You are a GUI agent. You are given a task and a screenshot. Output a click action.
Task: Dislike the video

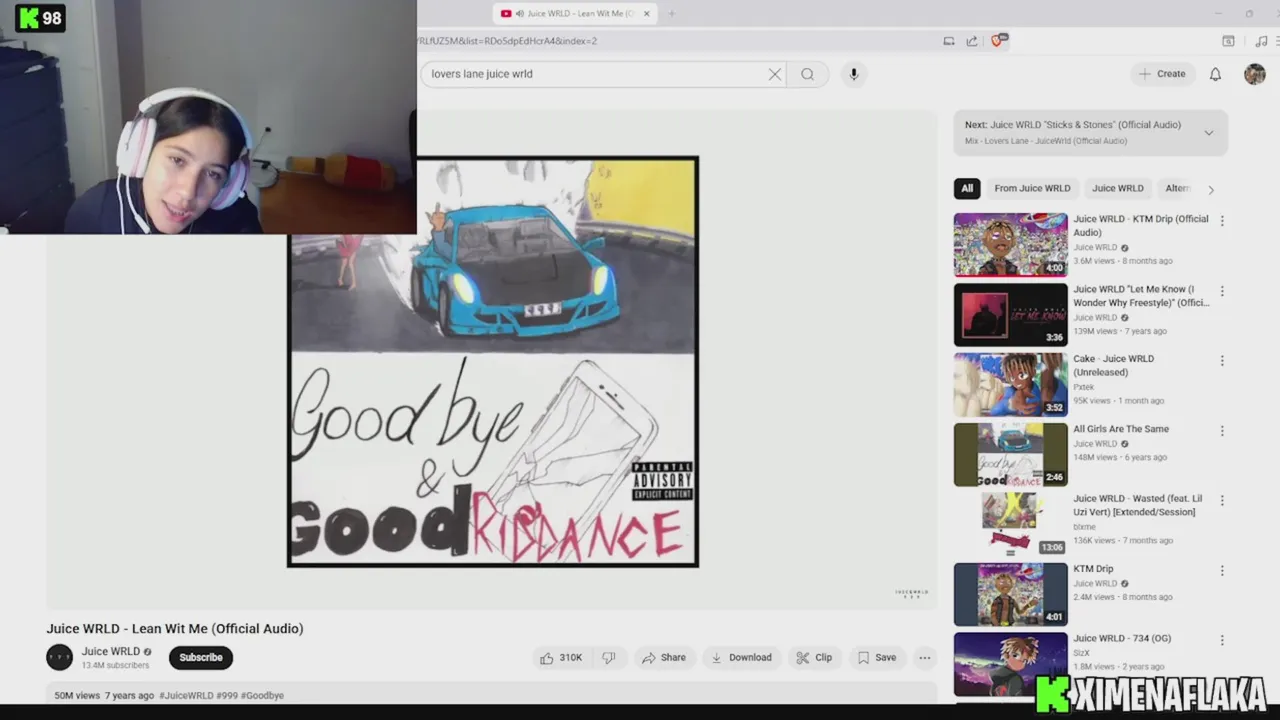(608, 658)
